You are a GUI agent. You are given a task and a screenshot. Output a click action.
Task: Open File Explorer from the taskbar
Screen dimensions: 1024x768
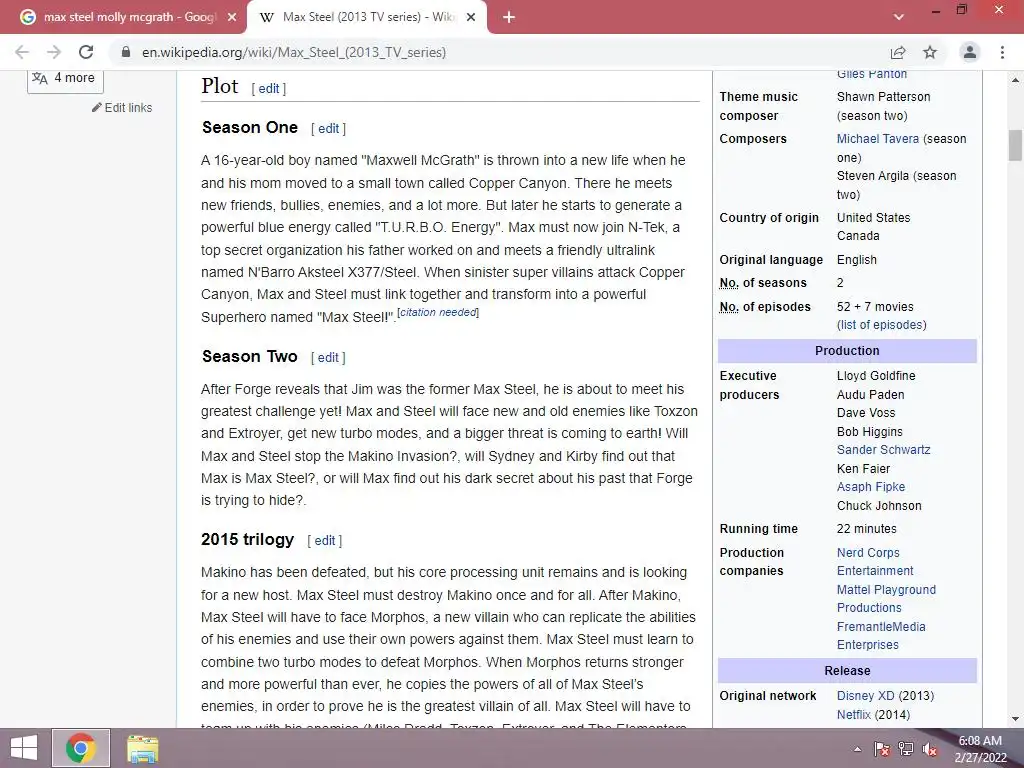pyautogui.click(x=142, y=748)
